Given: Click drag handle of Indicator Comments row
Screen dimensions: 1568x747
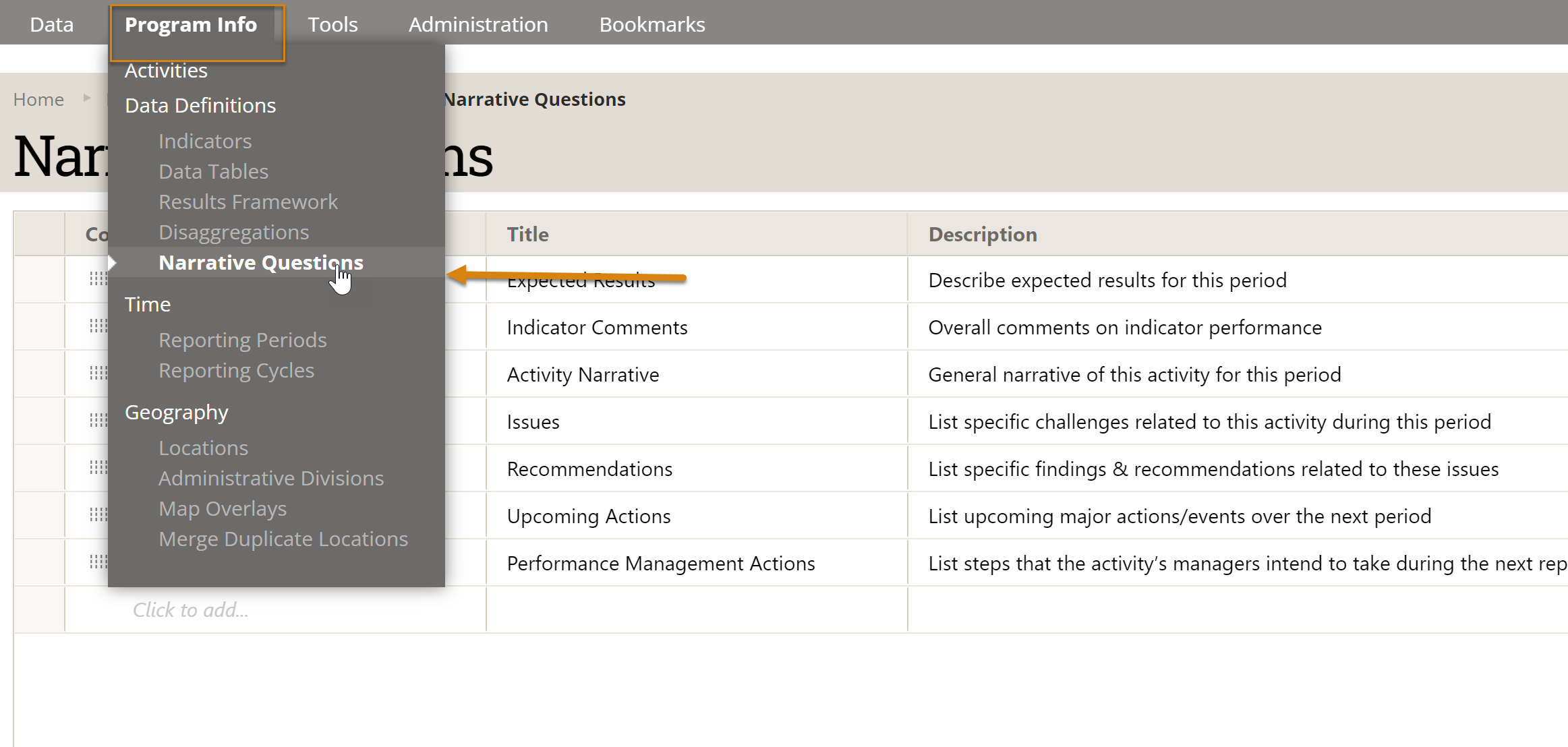Looking at the screenshot, I should coord(98,326).
